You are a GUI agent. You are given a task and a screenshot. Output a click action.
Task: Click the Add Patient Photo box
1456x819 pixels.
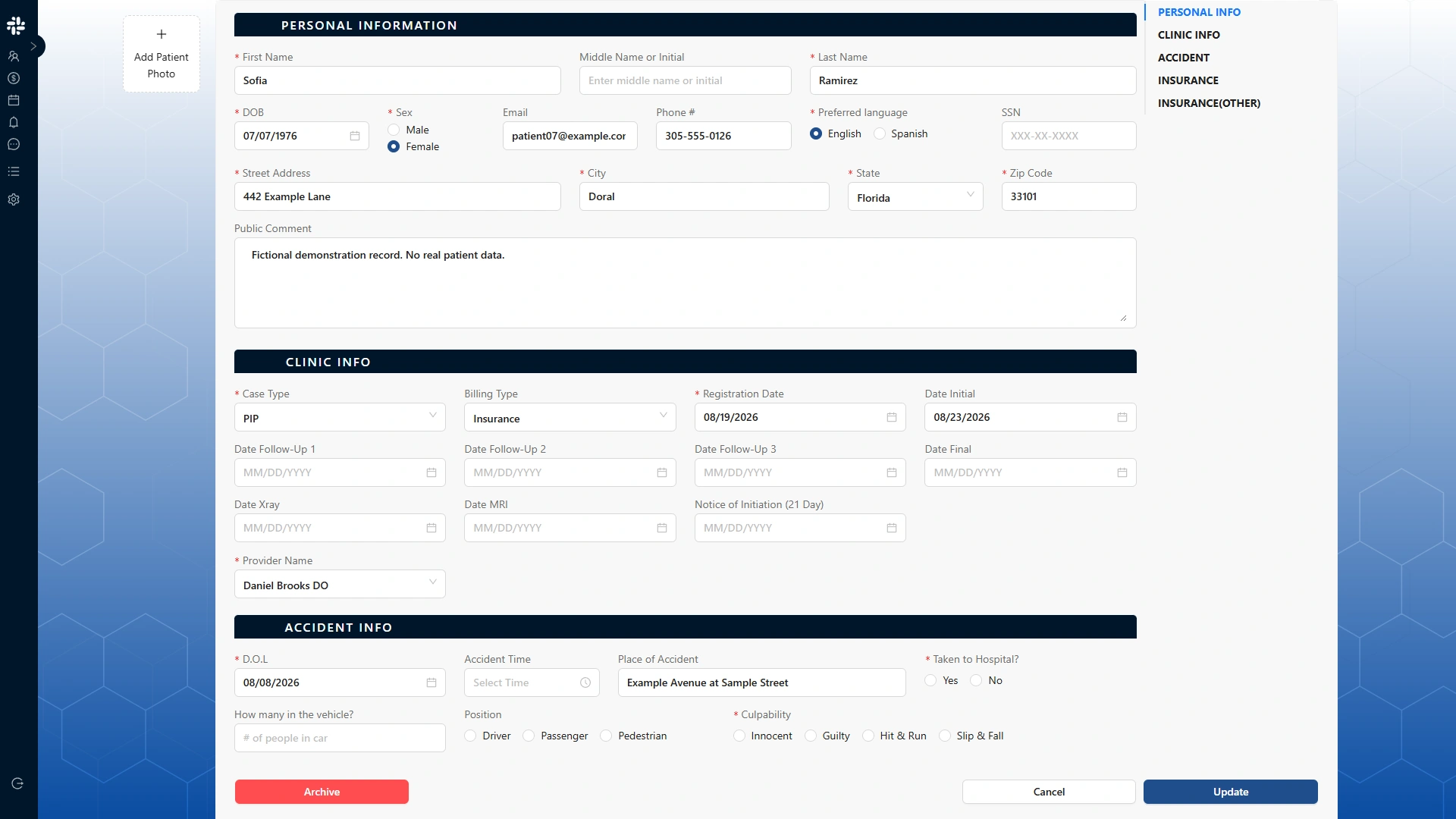point(162,54)
